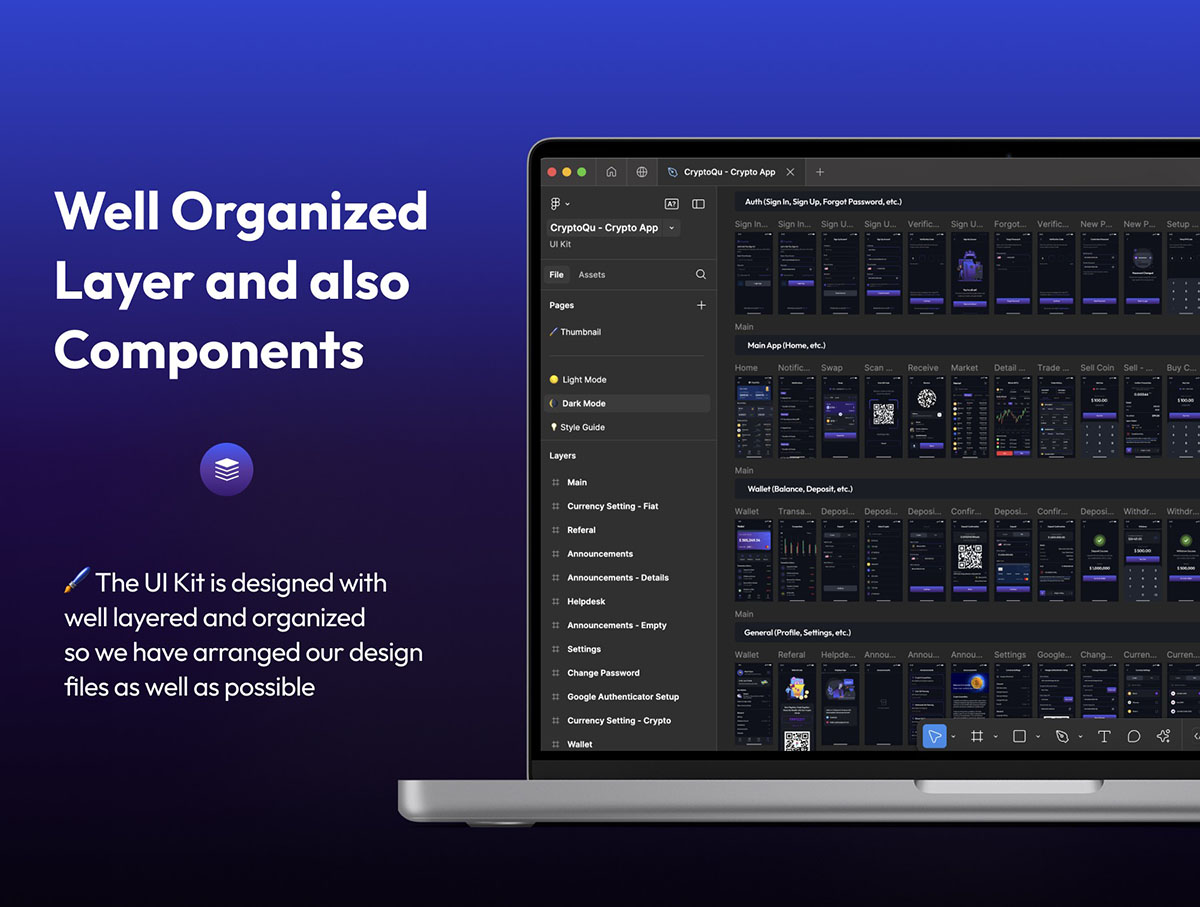The image size is (1200, 907).
Task: Select the Currency Setting - Crypto layer
Action: pyautogui.click(x=619, y=721)
